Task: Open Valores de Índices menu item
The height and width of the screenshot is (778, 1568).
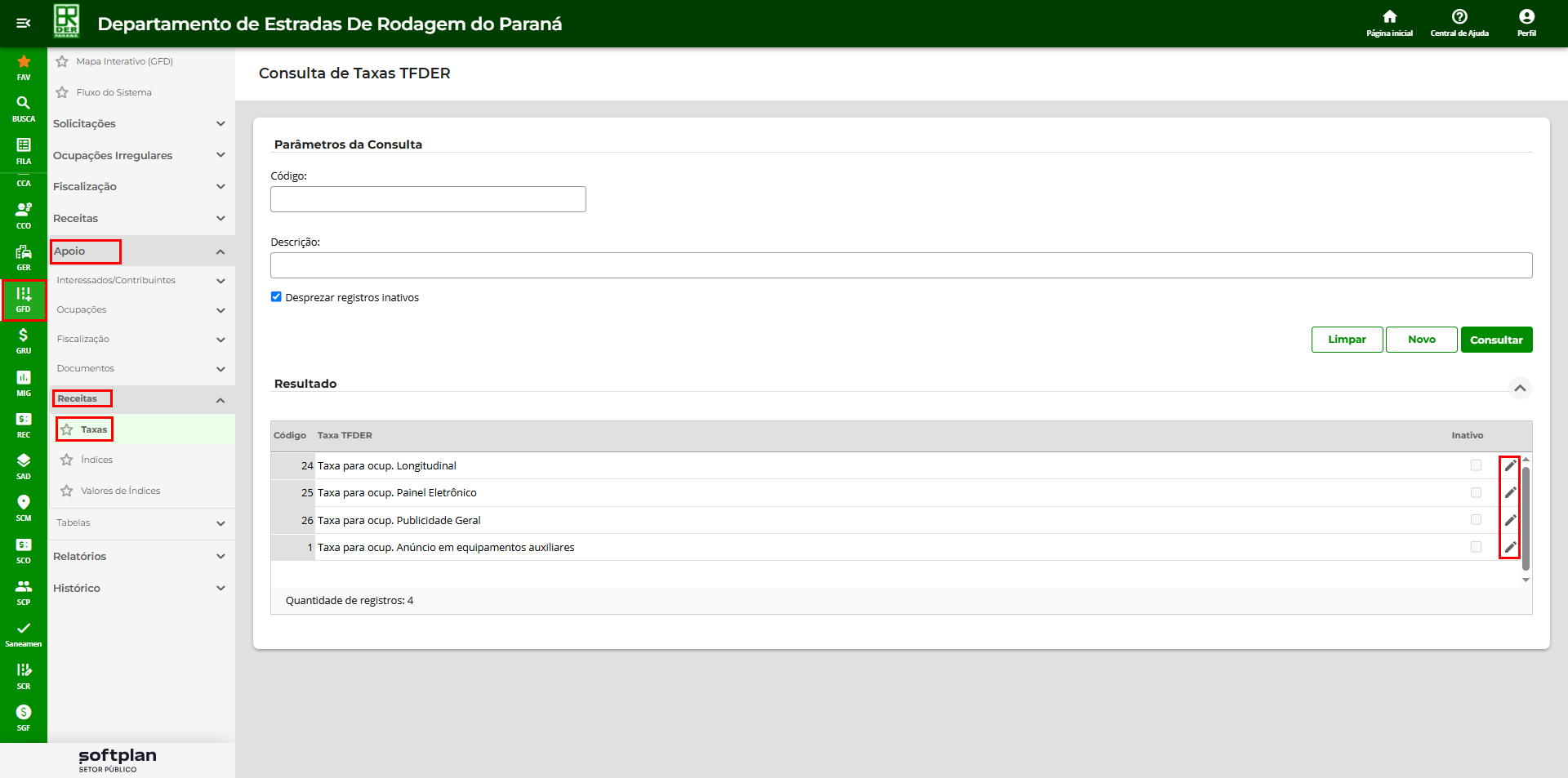Action: [120, 491]
